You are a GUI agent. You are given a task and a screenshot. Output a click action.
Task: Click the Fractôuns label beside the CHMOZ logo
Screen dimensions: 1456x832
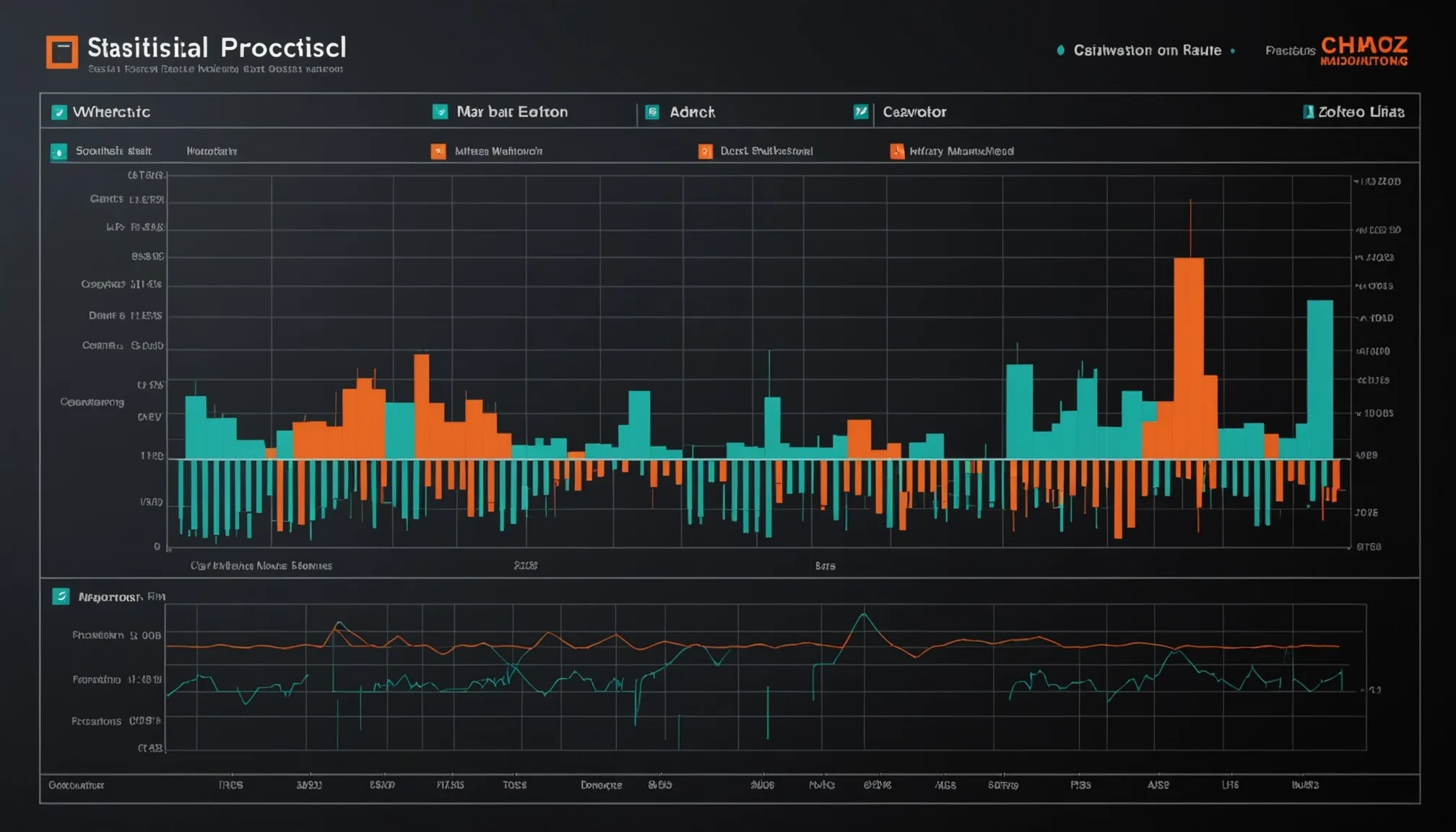click(x=1291, y=51)
